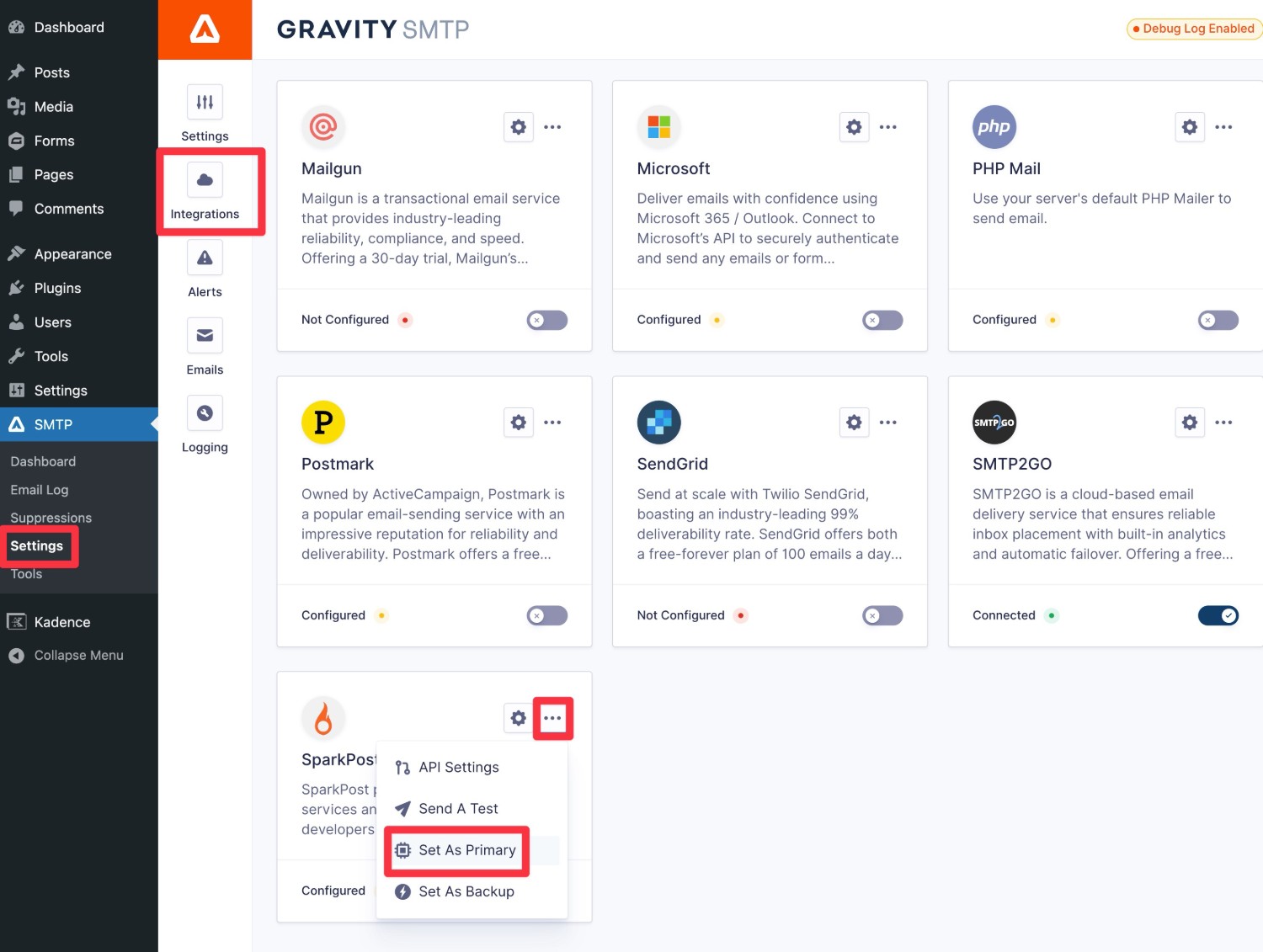Close SparkPost three-dot options menu
1263x952 pixels.
click(552, 718)
